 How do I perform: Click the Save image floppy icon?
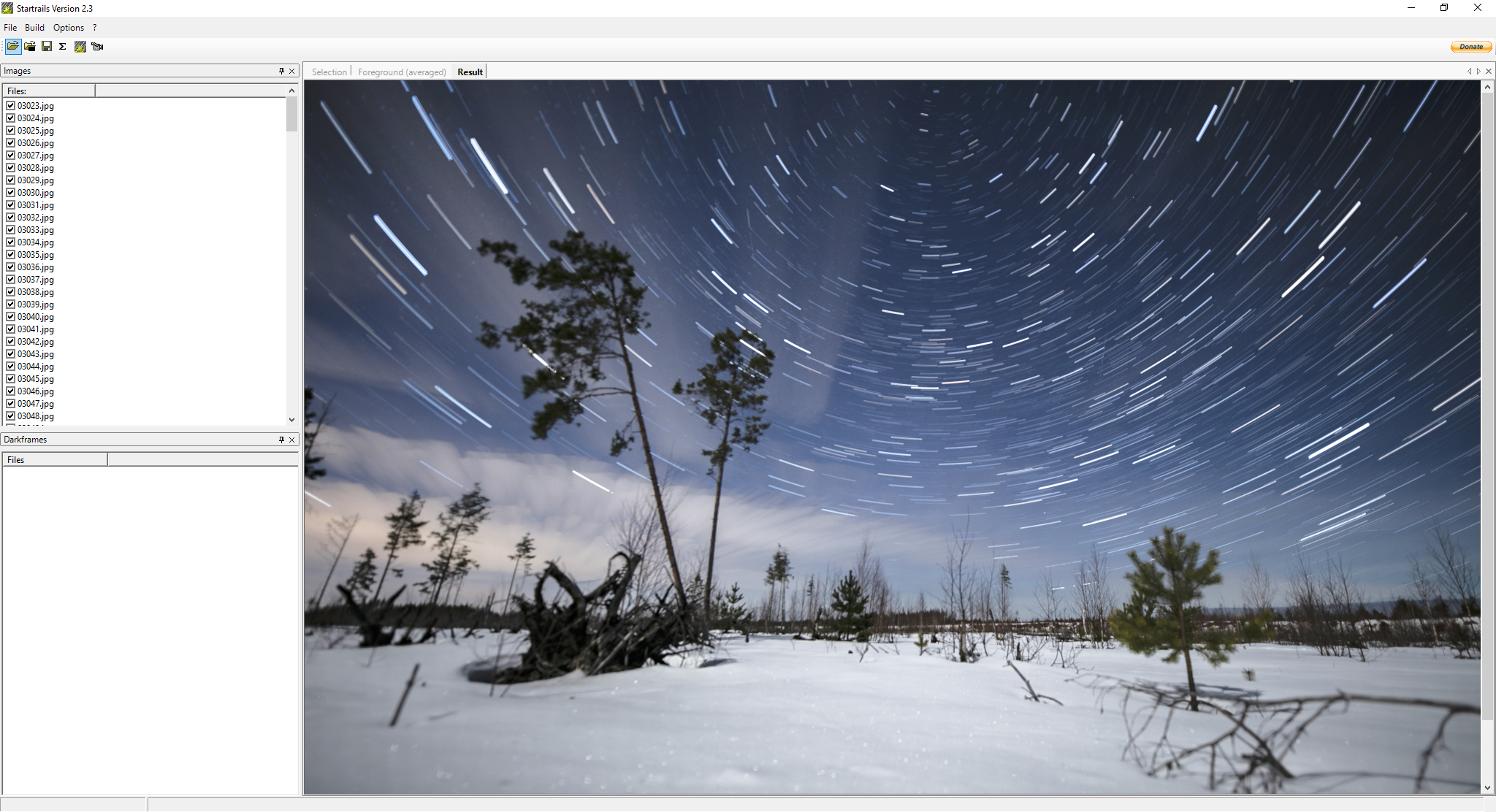click(47, 47)
